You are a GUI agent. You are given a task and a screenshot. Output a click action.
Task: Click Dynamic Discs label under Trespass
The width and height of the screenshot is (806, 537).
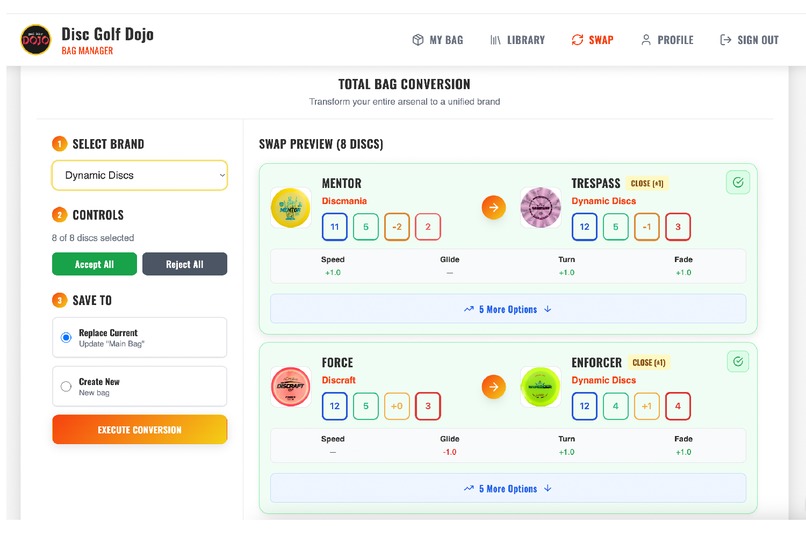pyautogui.click(x=603, y=201)
